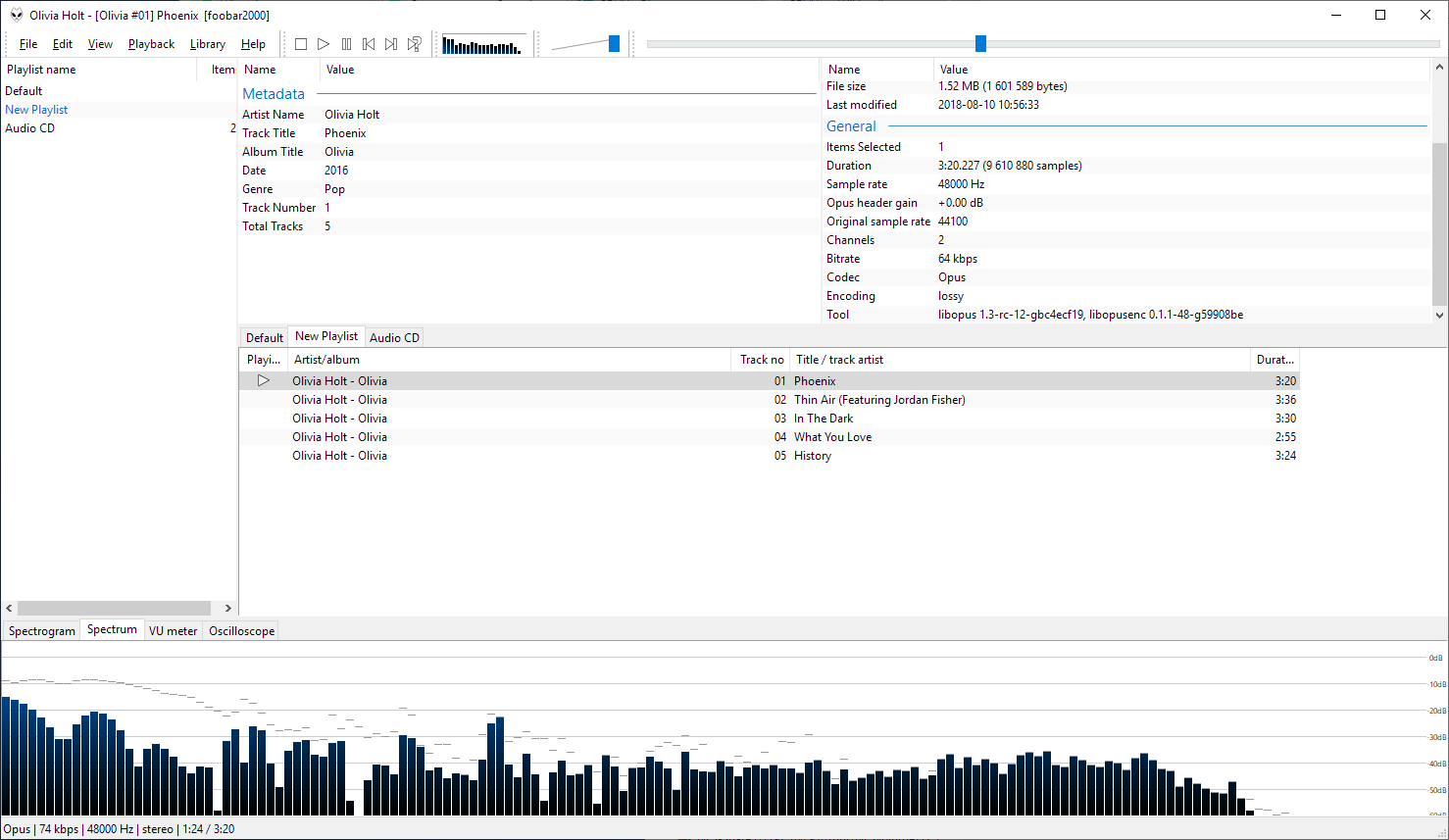Sort playlist by Track no column header
The width and height of the screenshot is (1449, 840).
click(761, 360)
